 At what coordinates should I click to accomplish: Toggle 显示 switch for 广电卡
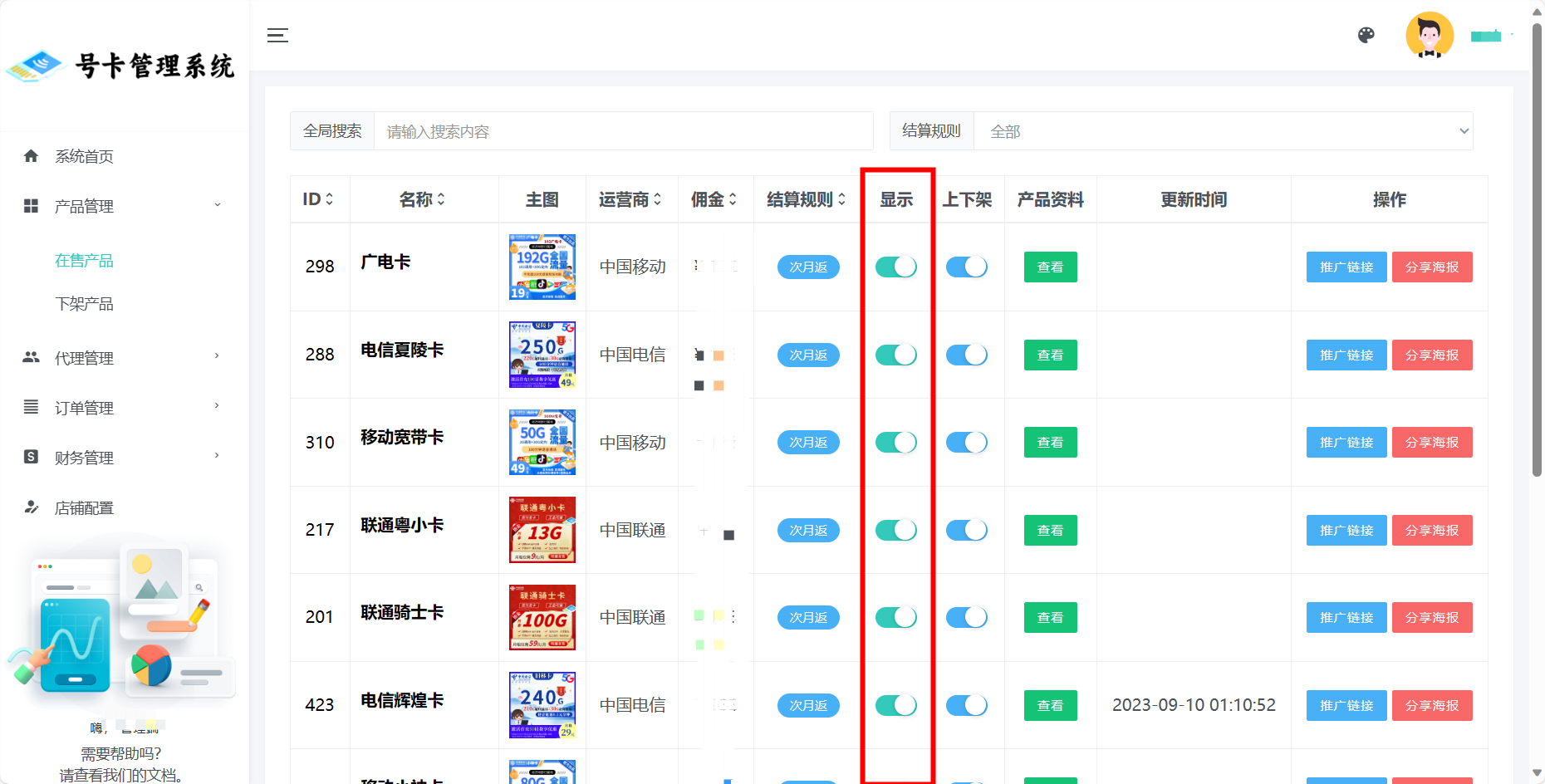[x=896, y=267]
